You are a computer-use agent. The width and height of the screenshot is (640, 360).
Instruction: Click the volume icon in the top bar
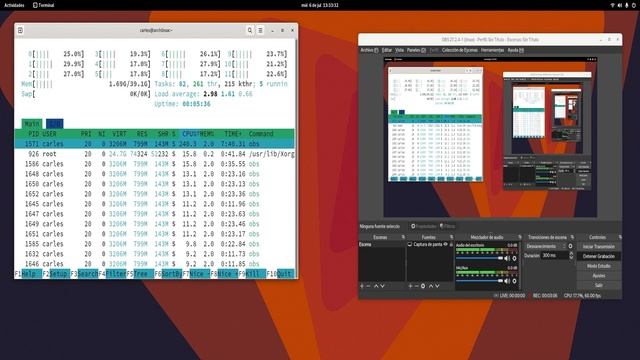tap(620, 5)
